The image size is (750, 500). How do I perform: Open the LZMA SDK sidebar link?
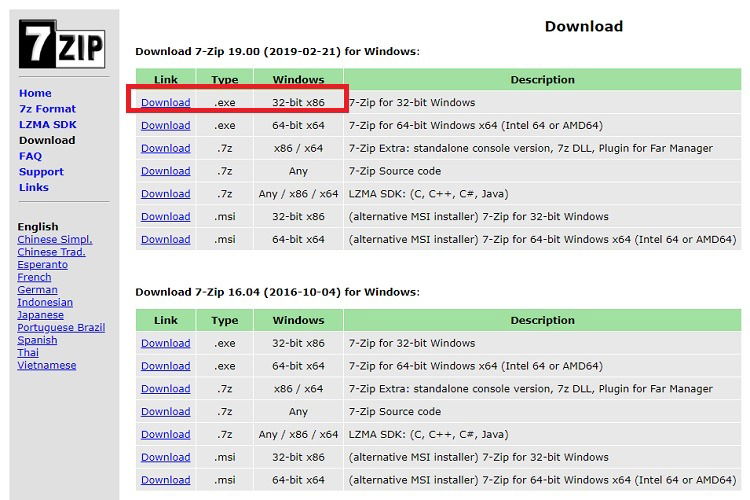coord(48,125)
